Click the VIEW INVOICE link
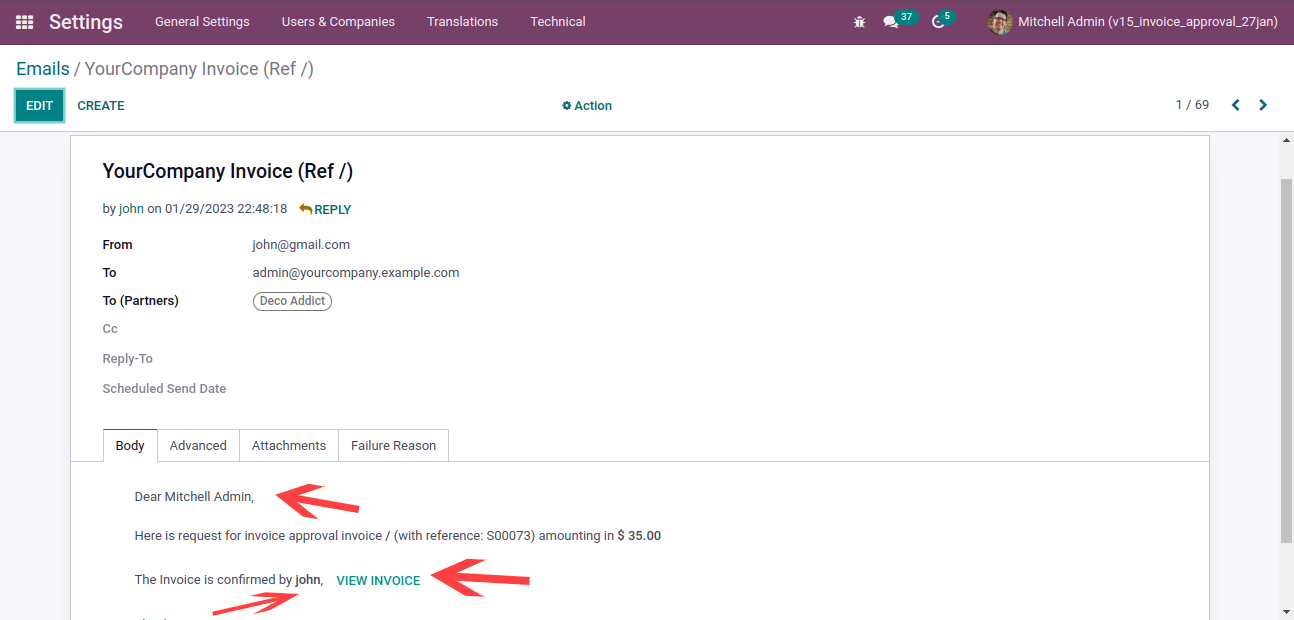Image resolution: width=1294 pixels, height=620 pixels. pos(378,580)
